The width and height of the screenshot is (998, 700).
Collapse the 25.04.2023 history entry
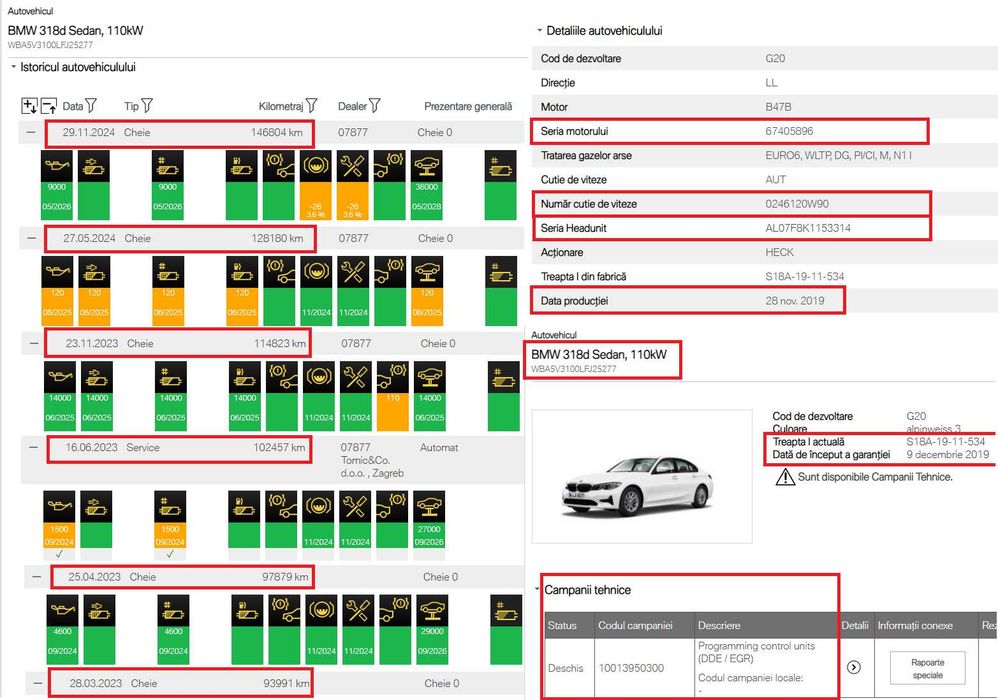point(37,577)
